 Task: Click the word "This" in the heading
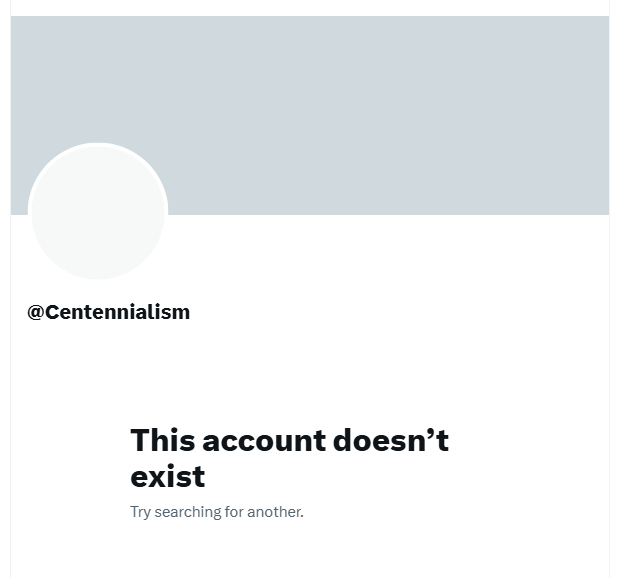[x=163, y=440]
